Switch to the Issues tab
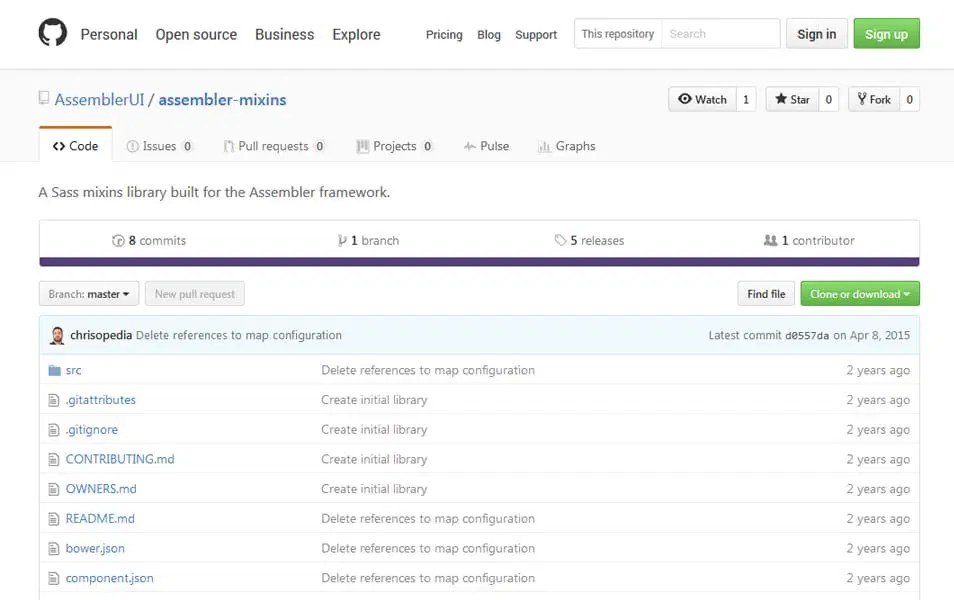This screenshot has width=954, height=600. [x=159, y=146]
